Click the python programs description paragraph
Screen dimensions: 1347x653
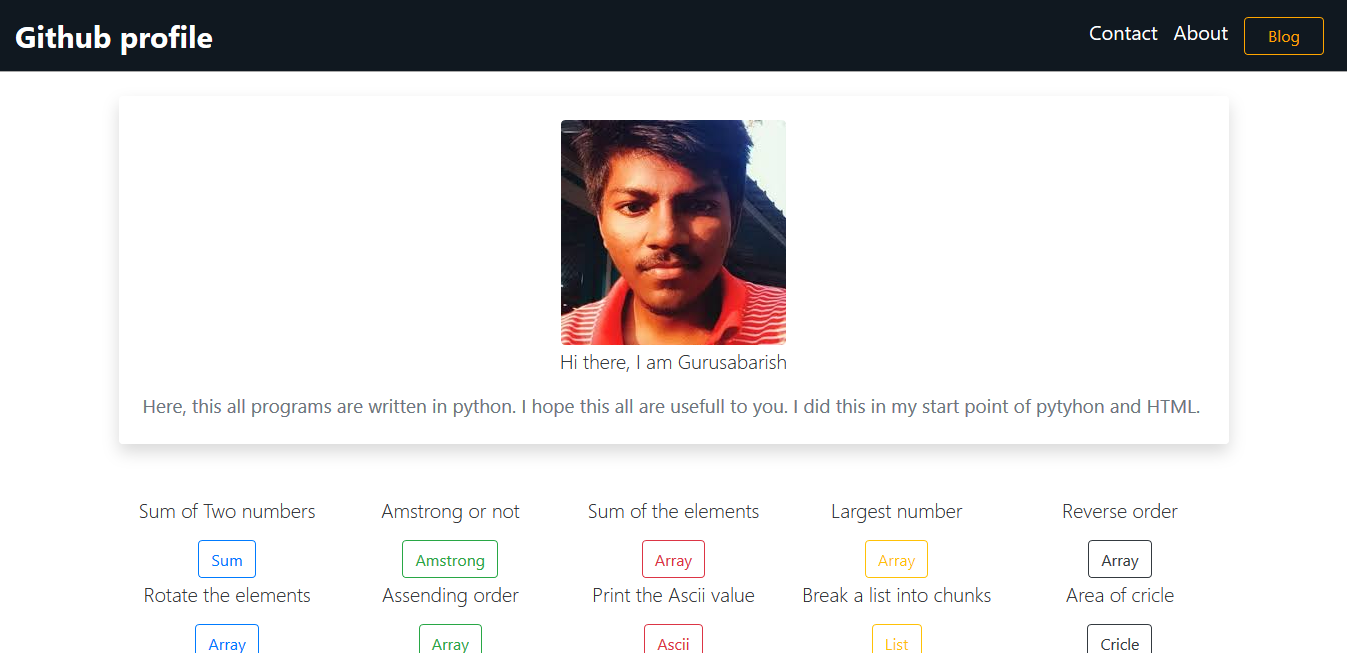pyautogui.click(x=671, y=407)
